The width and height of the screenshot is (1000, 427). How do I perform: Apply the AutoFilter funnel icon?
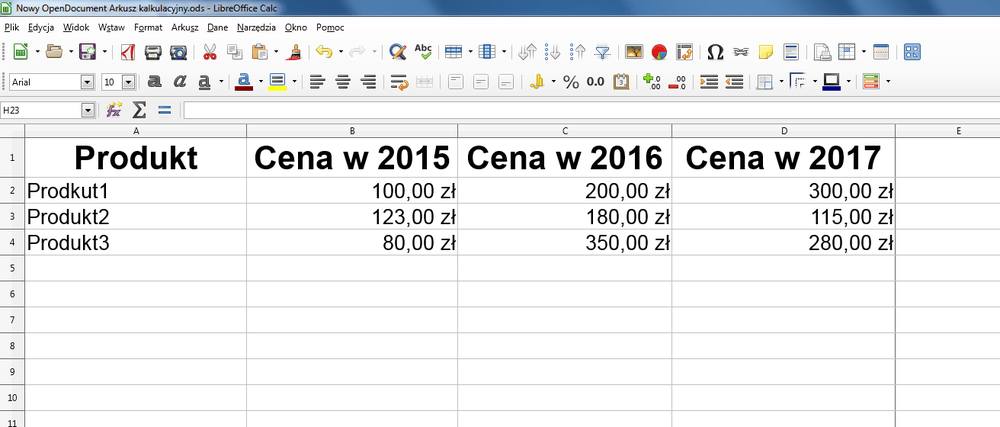tap(603, 52)
